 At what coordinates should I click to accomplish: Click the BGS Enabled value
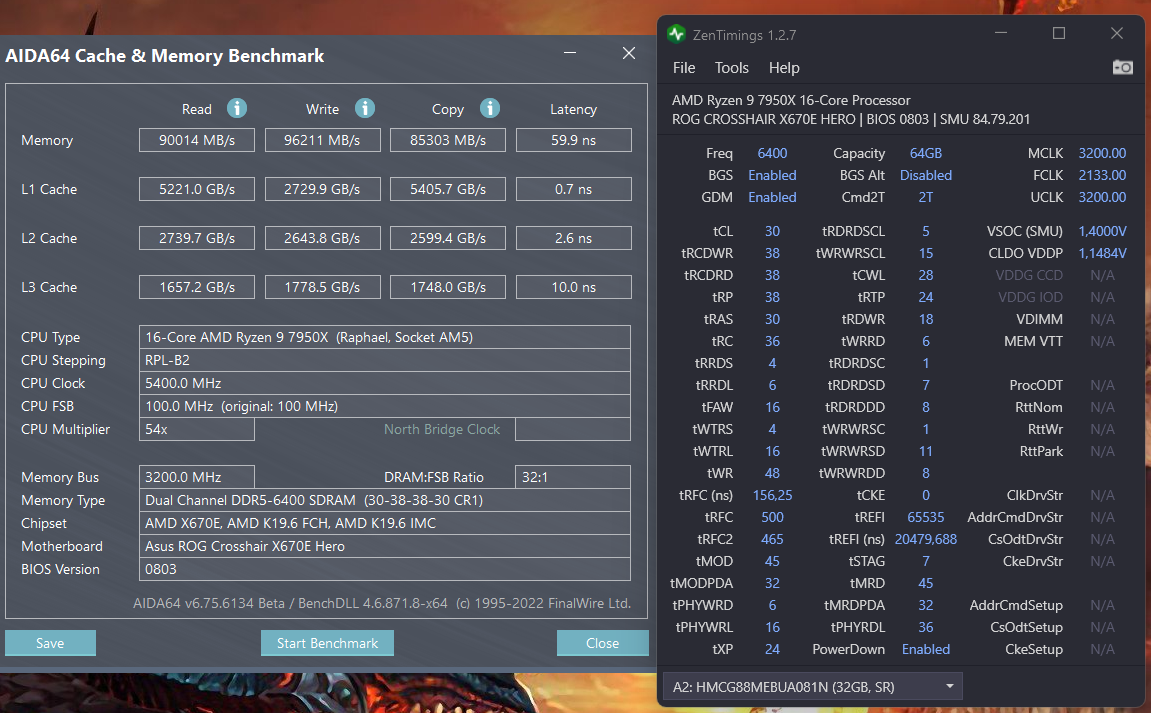point(772,175)
